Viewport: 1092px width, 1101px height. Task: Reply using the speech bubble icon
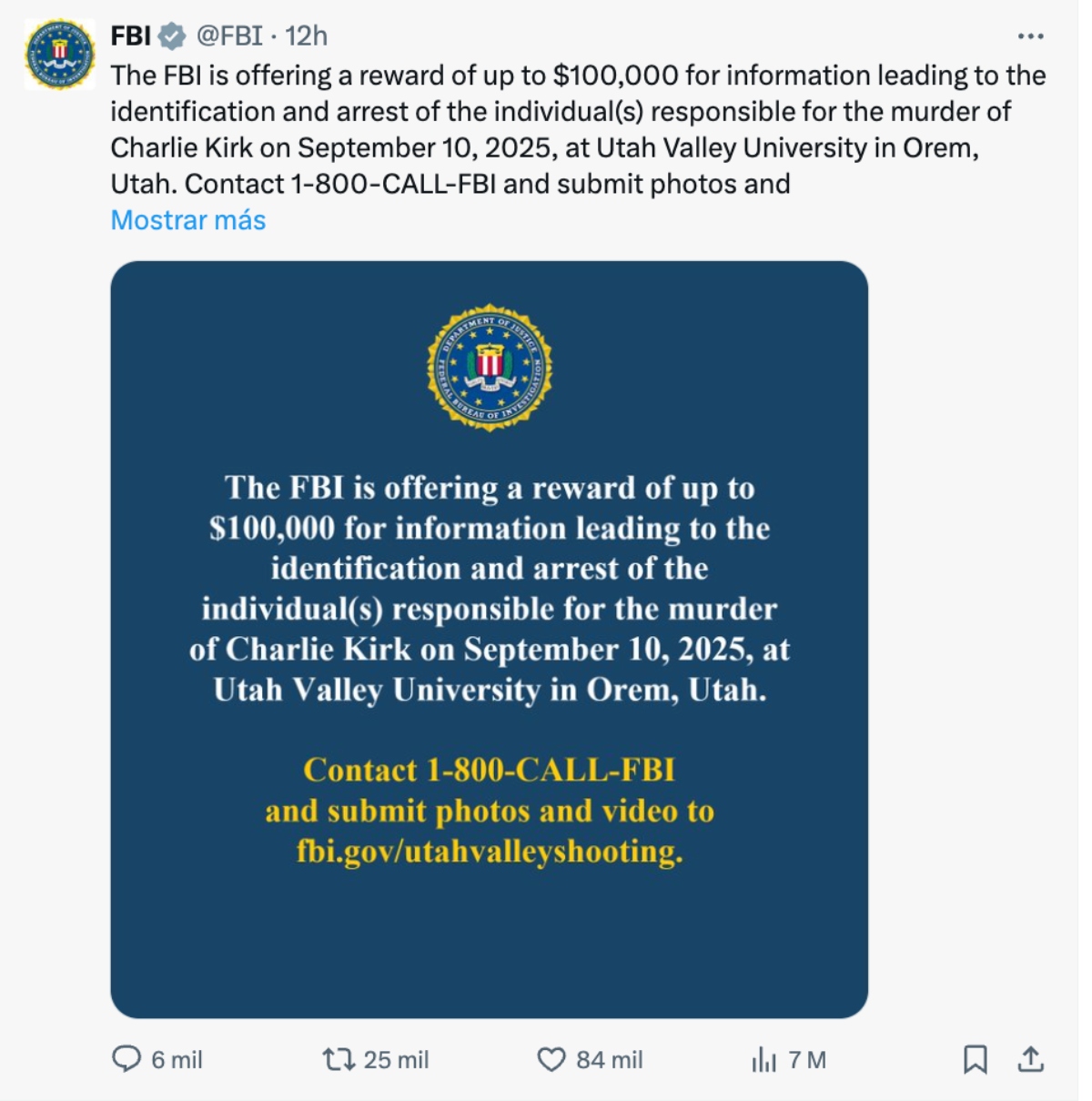tap(126, 1059)
